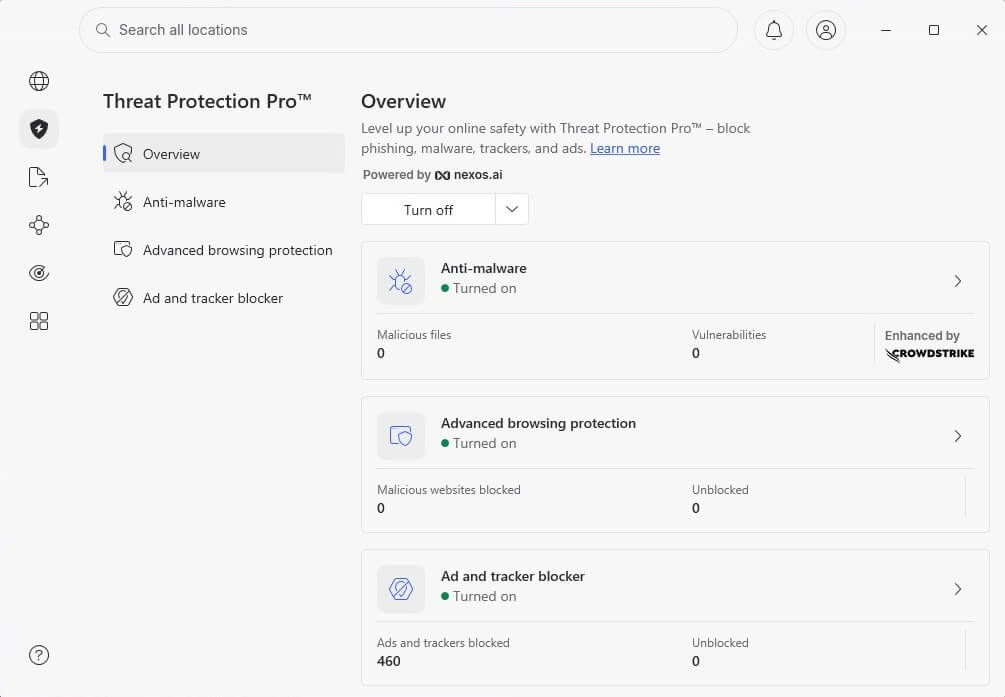Click the help question mark icon
The height and width of the screenshot is (697, 1005).
pos(38,655)
